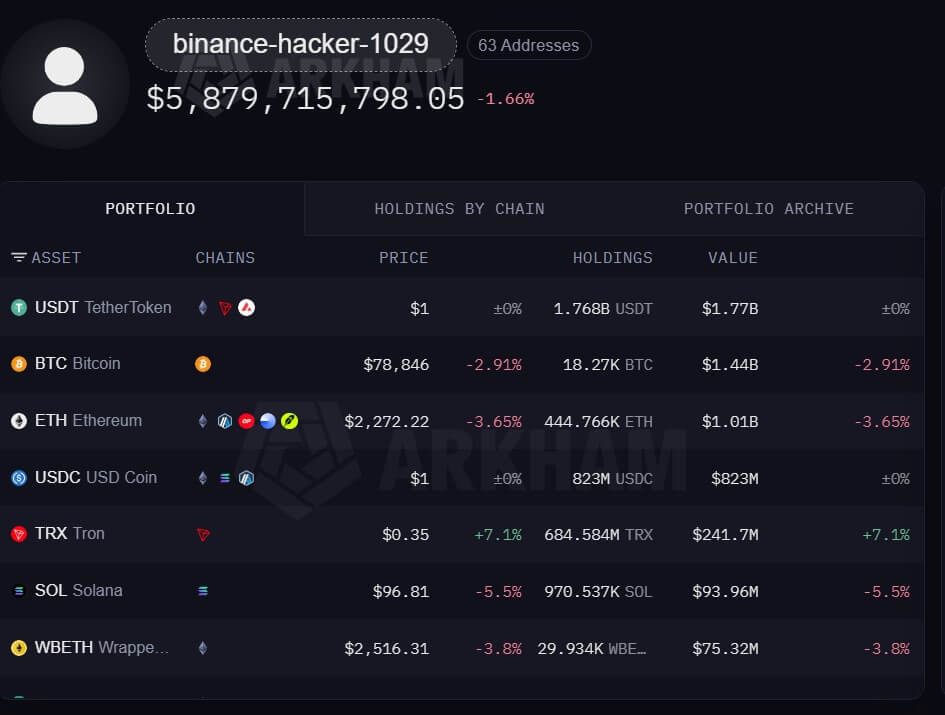The width and height of the screenshot is (945, 715).
Task: Click the TRX asset coin icon
Action: click(x=19, y=534)
